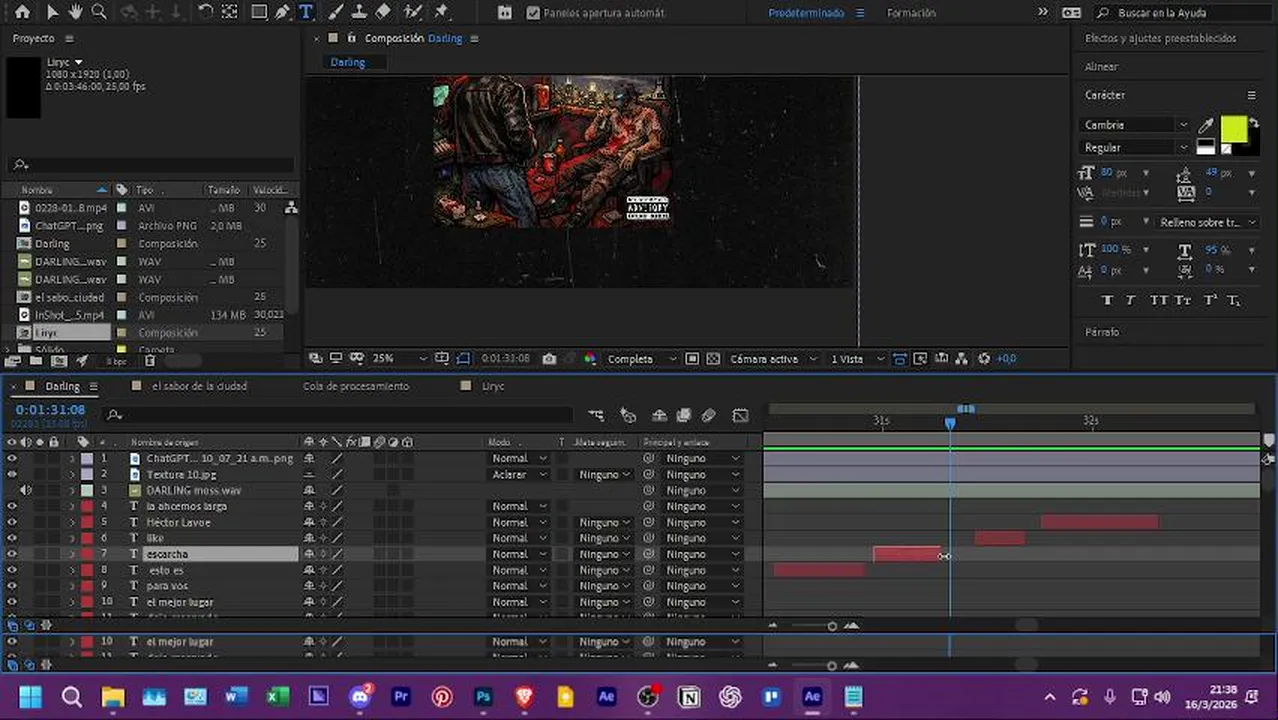Open the Regular font style dropdown

[1136, 147]
